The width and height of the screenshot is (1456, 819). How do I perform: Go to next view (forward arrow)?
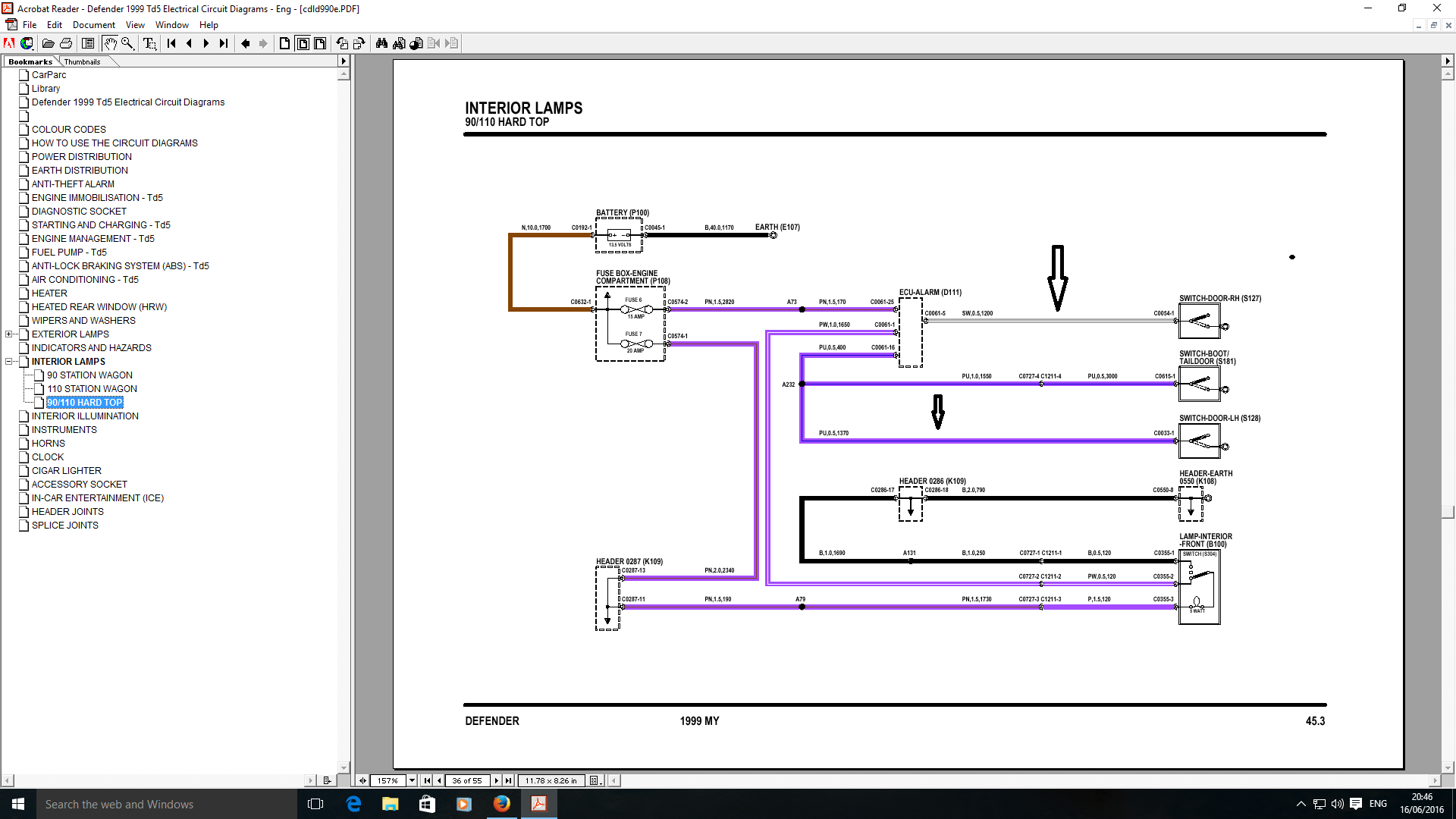262,43
